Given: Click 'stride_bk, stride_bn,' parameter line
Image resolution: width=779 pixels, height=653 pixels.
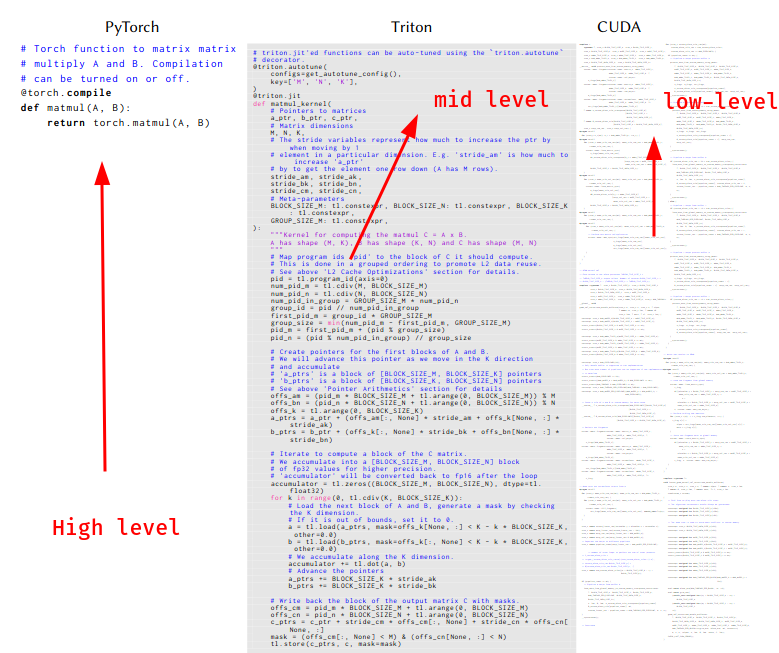Looking at the screenshot, I should pos(316,184).
